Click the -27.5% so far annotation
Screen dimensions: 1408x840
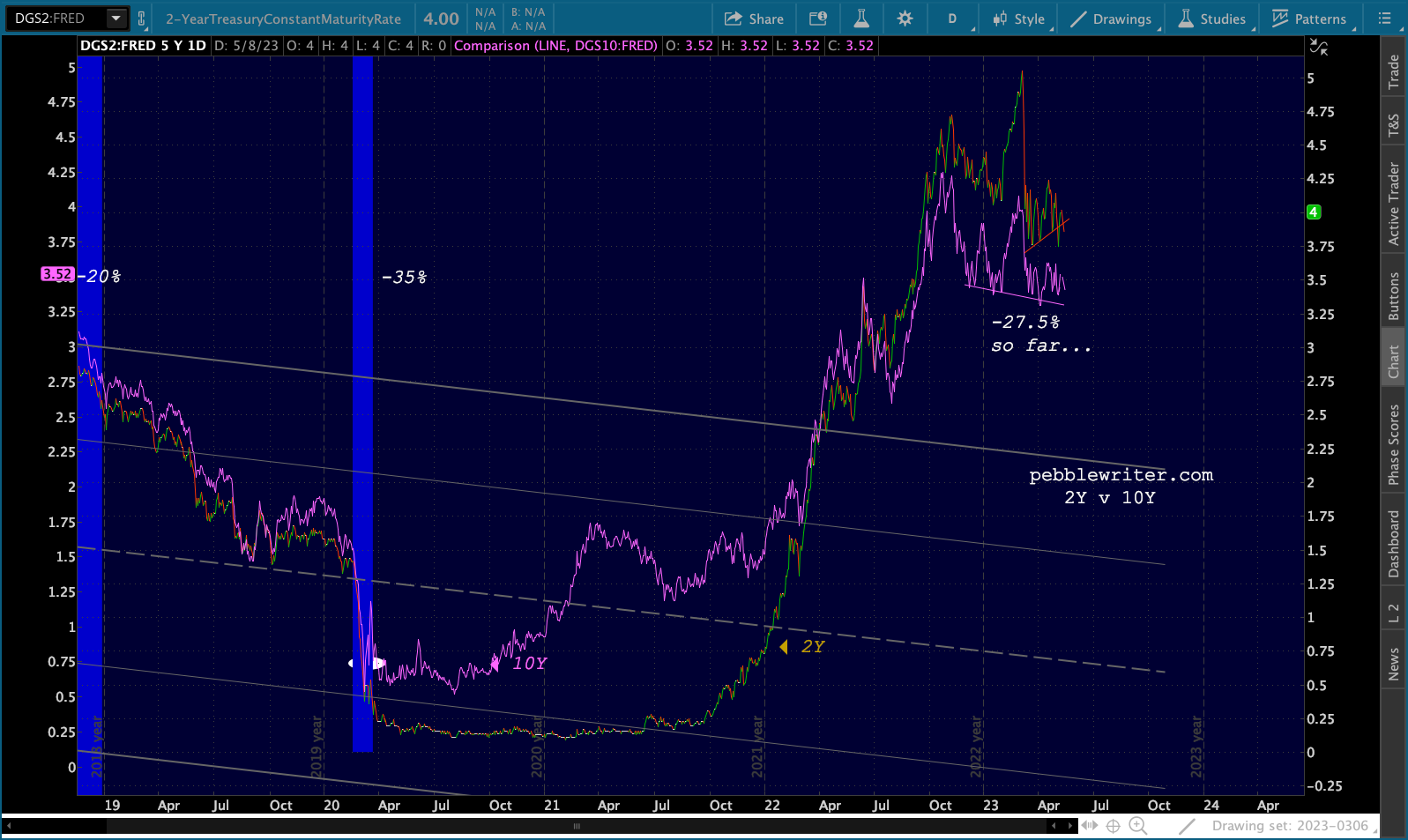1040,334
